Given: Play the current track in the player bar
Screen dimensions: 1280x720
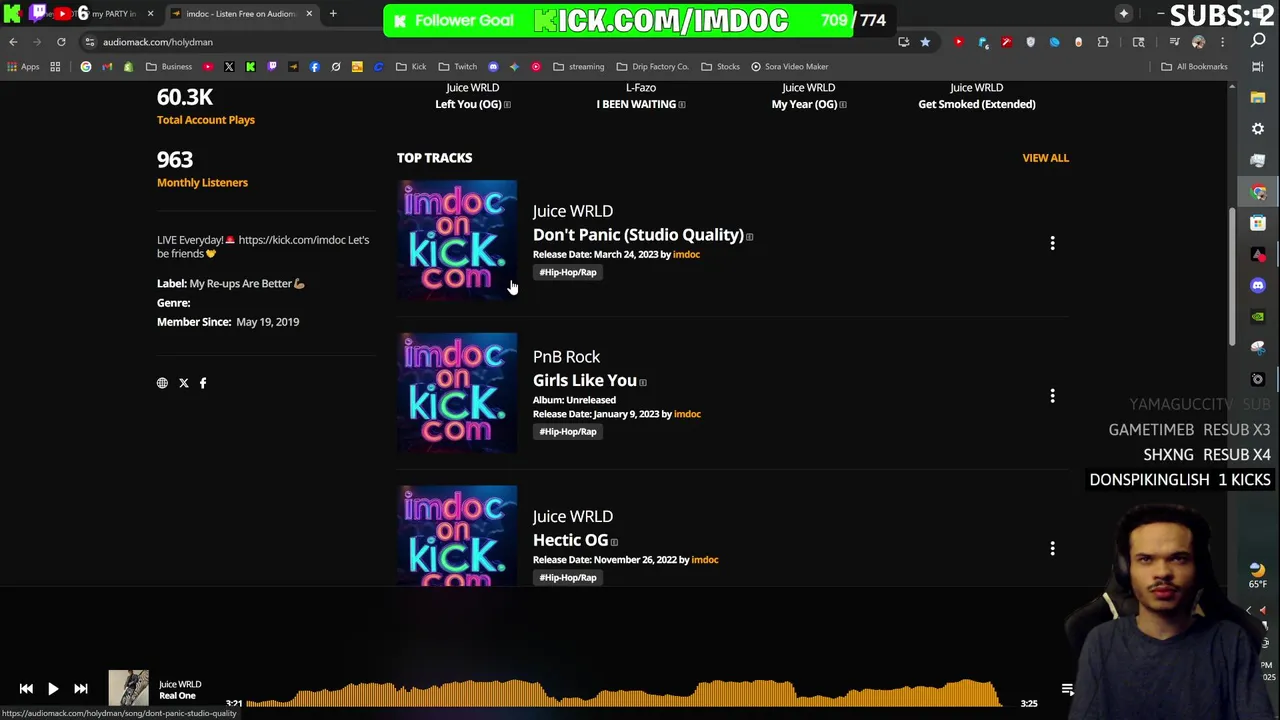Looking at the screenshot, I should tap(53, 689).
